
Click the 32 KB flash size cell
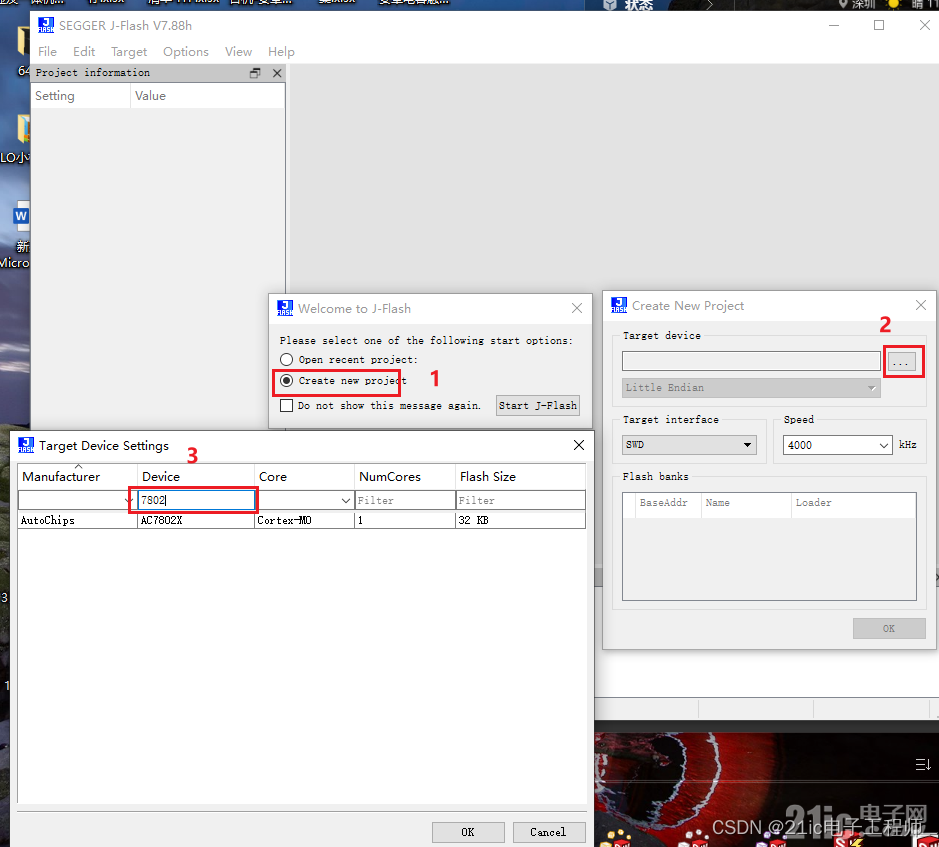(520, 520)
